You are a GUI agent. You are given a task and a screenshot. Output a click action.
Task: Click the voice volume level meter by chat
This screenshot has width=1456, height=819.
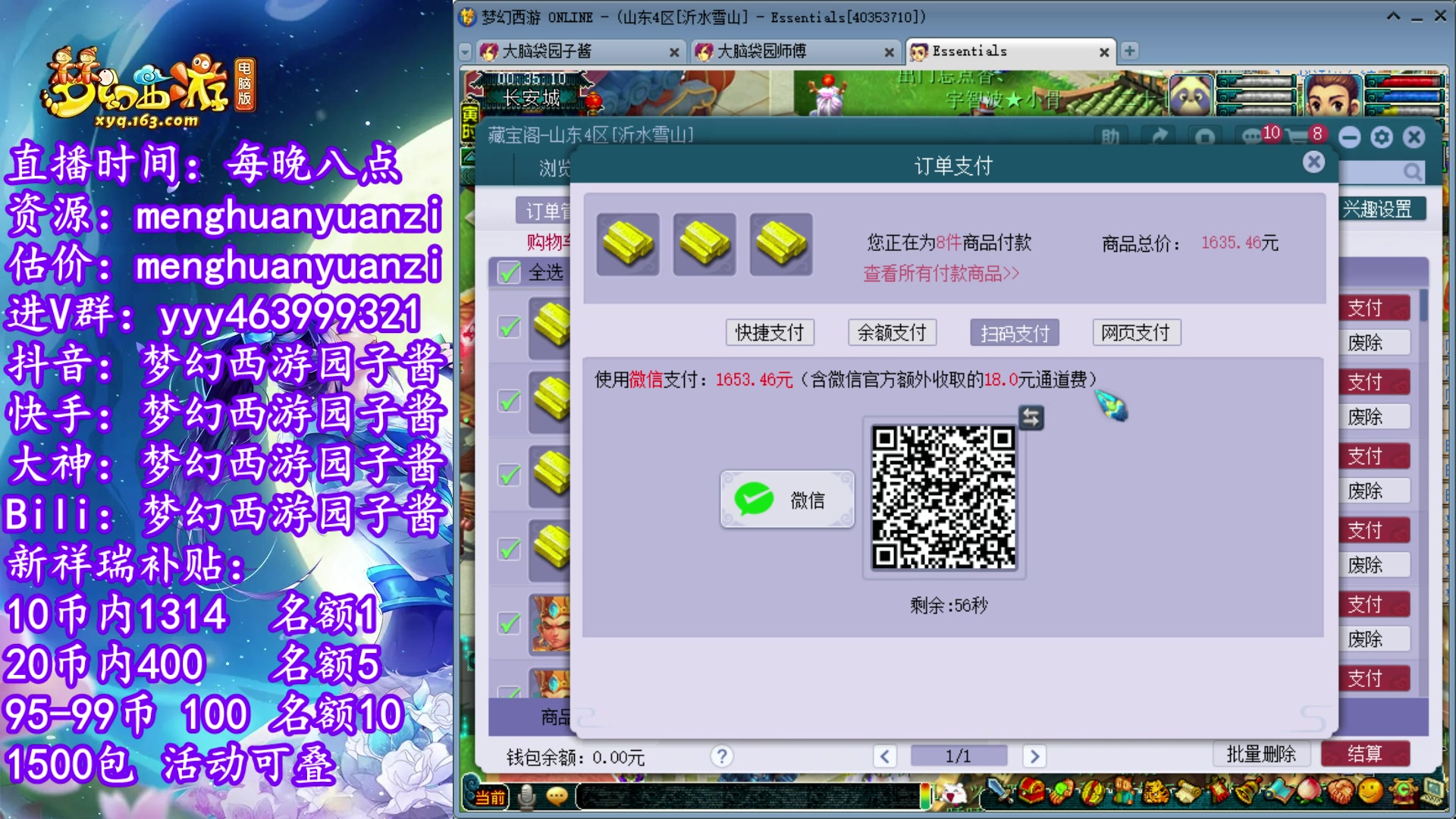[x=925, y=795]
